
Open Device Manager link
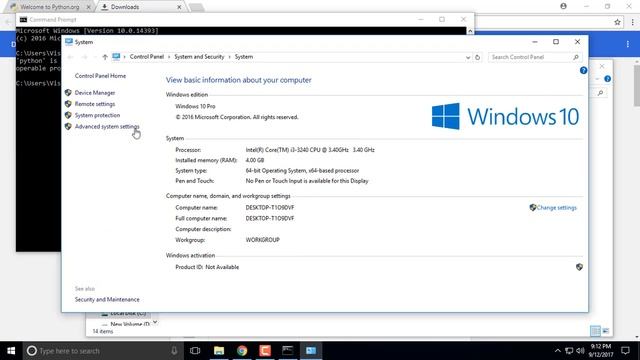coord(95,93)
